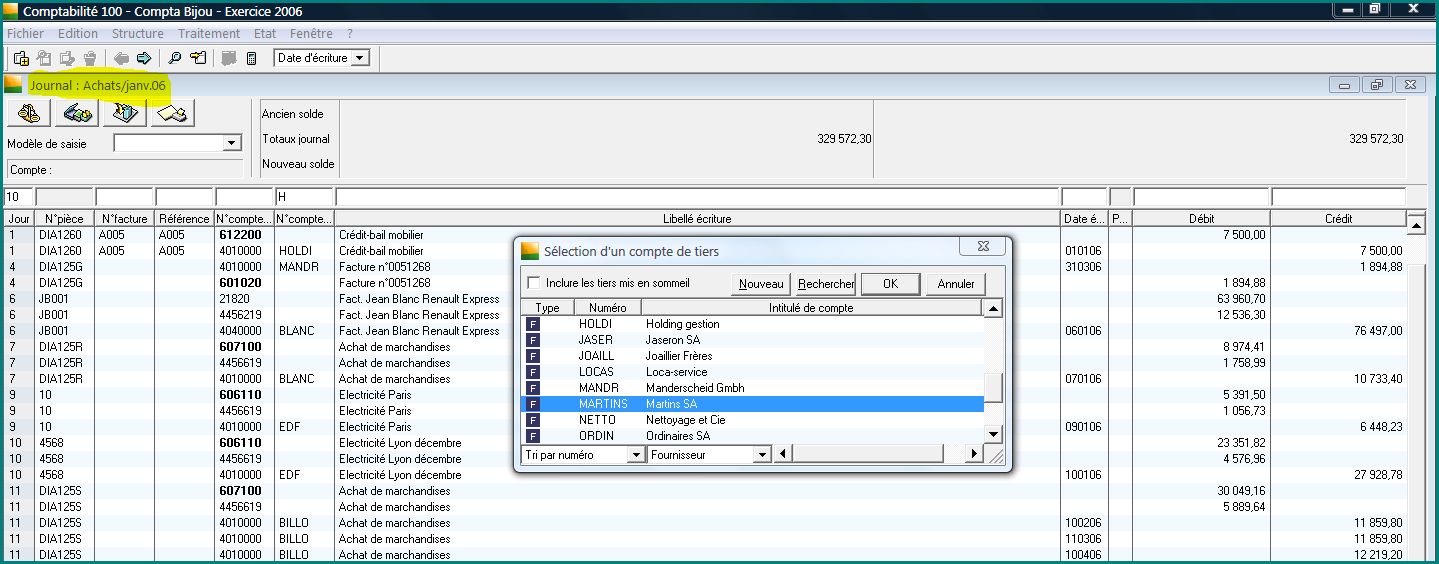1439x564 pixels.
Task: Click the Jour input field containing 10
Action: point(19,197)
